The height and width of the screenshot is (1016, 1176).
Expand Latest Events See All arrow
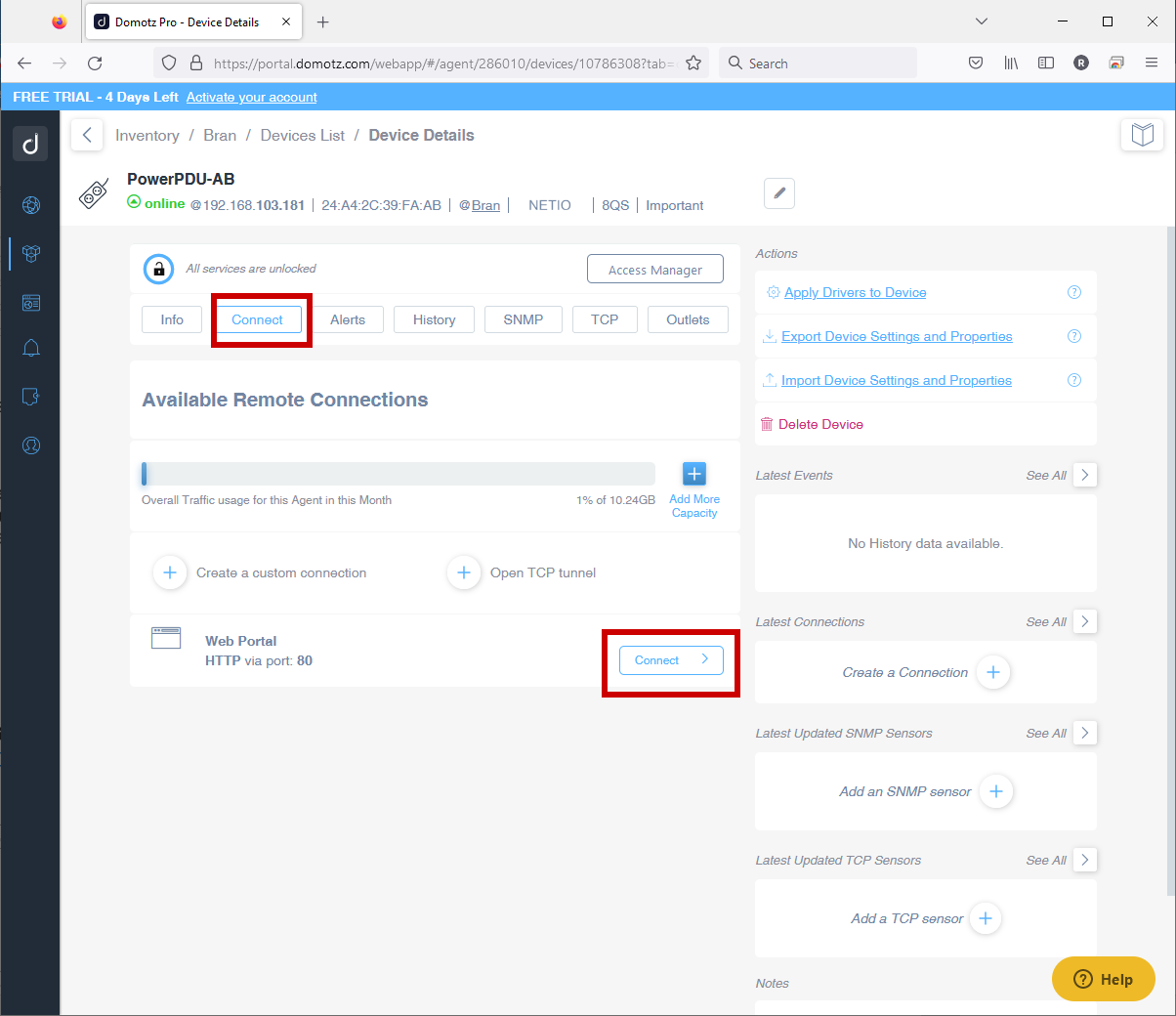click(1085, 475)
